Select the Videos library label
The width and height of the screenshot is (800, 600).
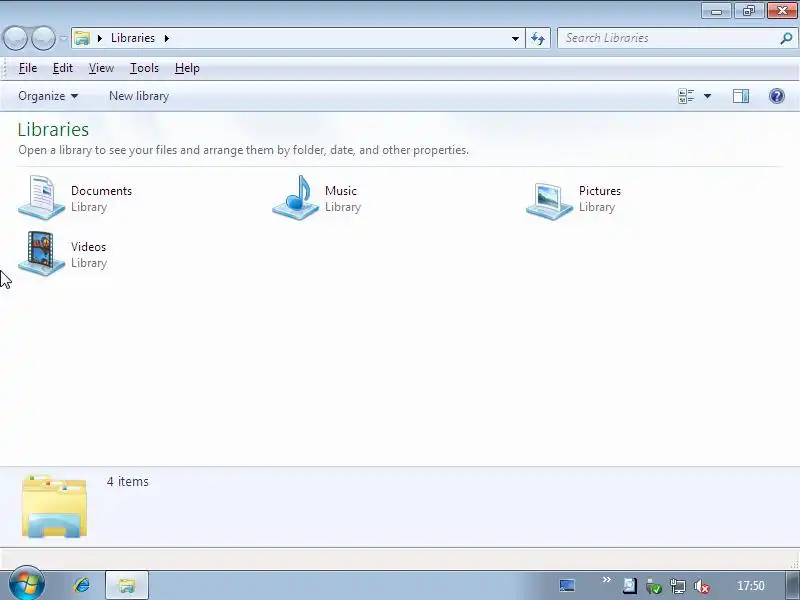point(89,247)
